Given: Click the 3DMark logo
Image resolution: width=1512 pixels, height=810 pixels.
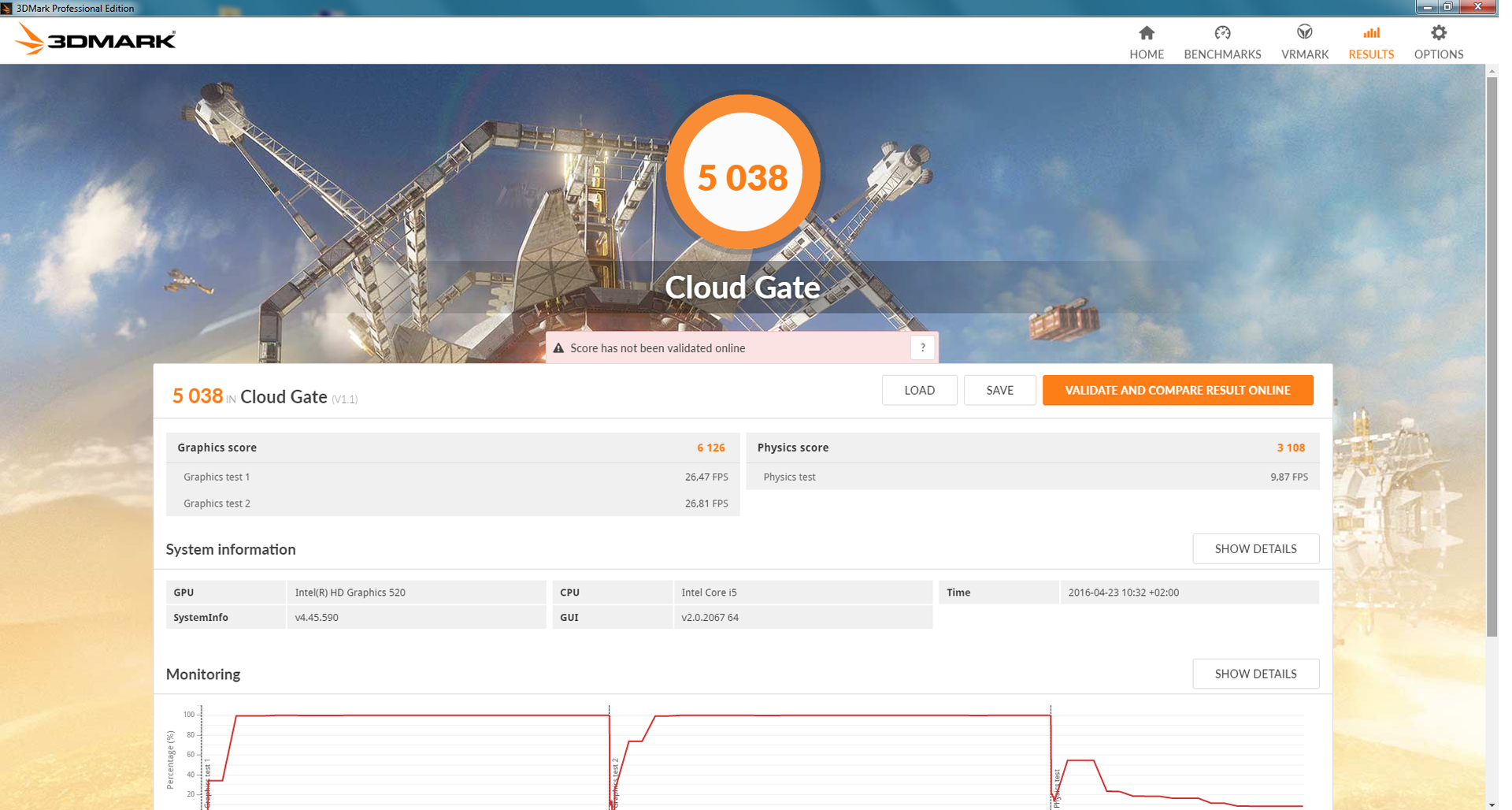Looking at the screenshot, I should pyautogui.click(x=95, y=39).
